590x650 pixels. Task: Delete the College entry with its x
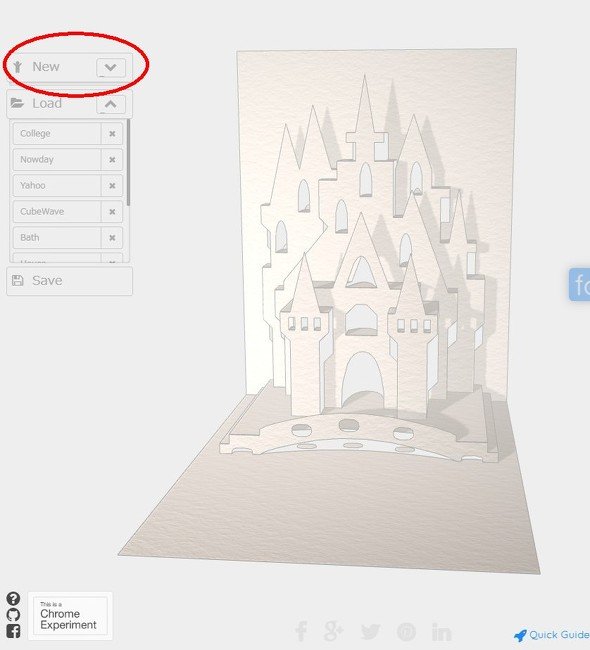tap(112, 134)
